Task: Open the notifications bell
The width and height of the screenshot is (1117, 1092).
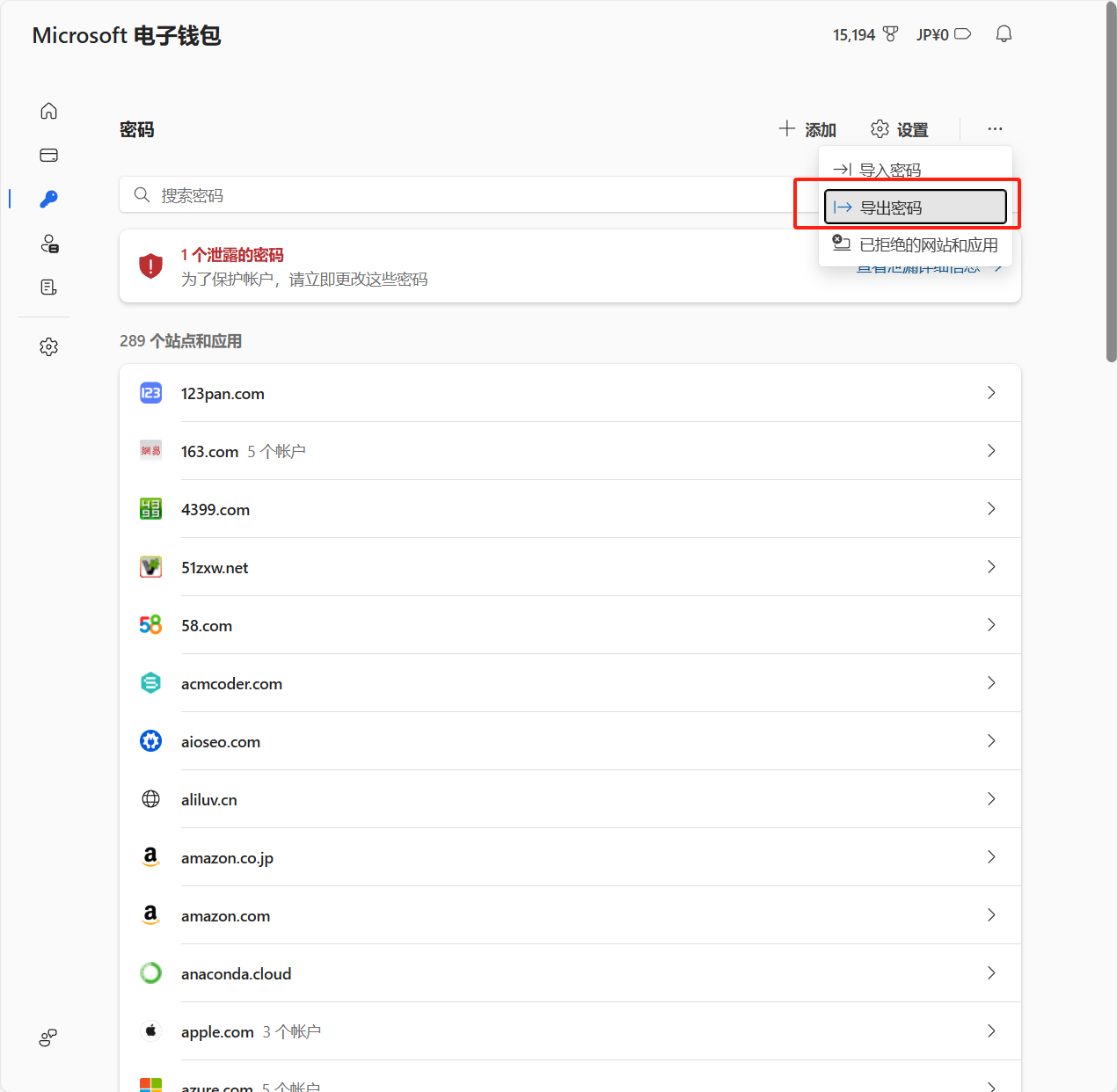Action: (x=1004, y=34)
